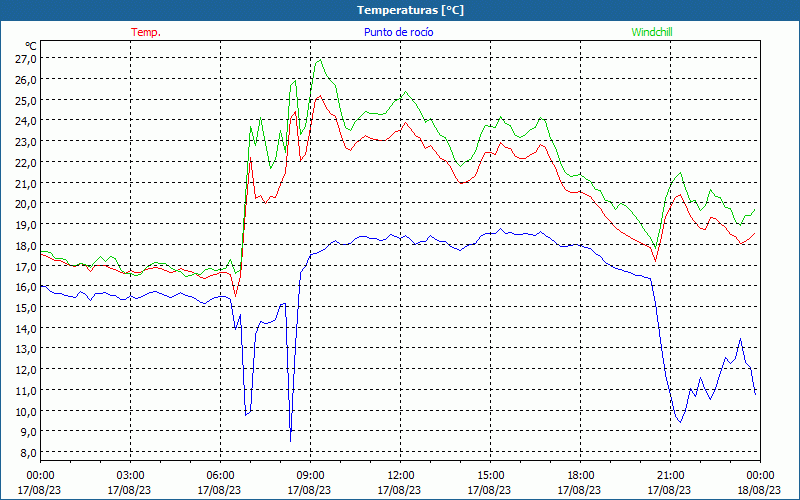Screen dimensions: 800x500
Task: Click the 9,0 y-axis value
Action: pos(29,432)
